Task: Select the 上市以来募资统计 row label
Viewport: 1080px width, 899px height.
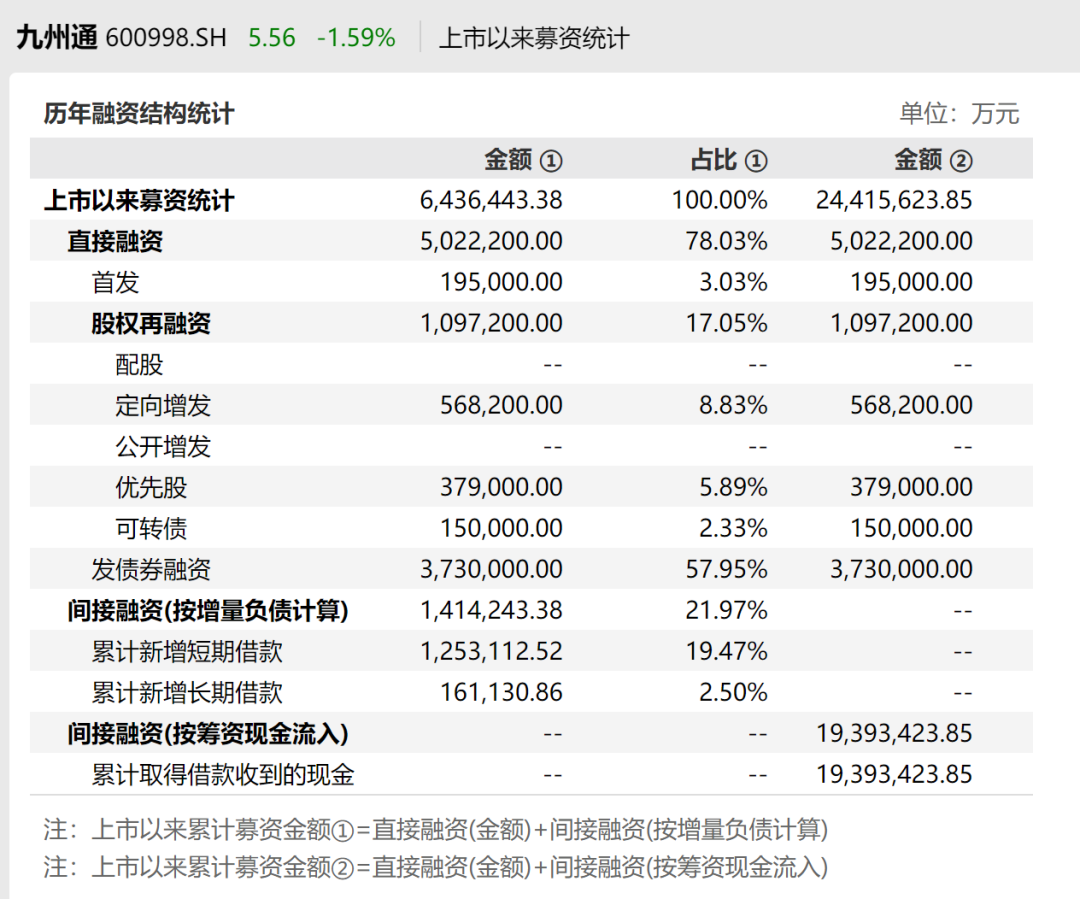Action: tap(139, 200)
